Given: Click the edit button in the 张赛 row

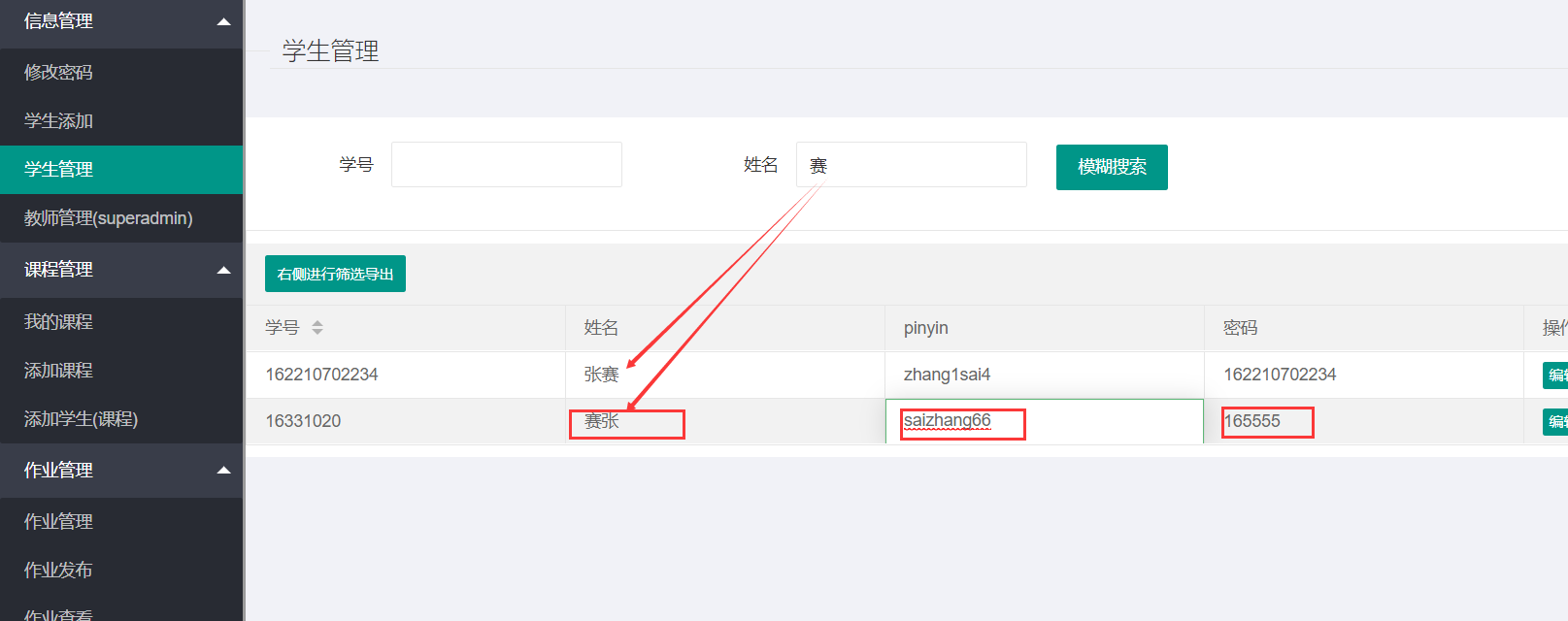Looking at the screenshot, I should (1556, 375).
